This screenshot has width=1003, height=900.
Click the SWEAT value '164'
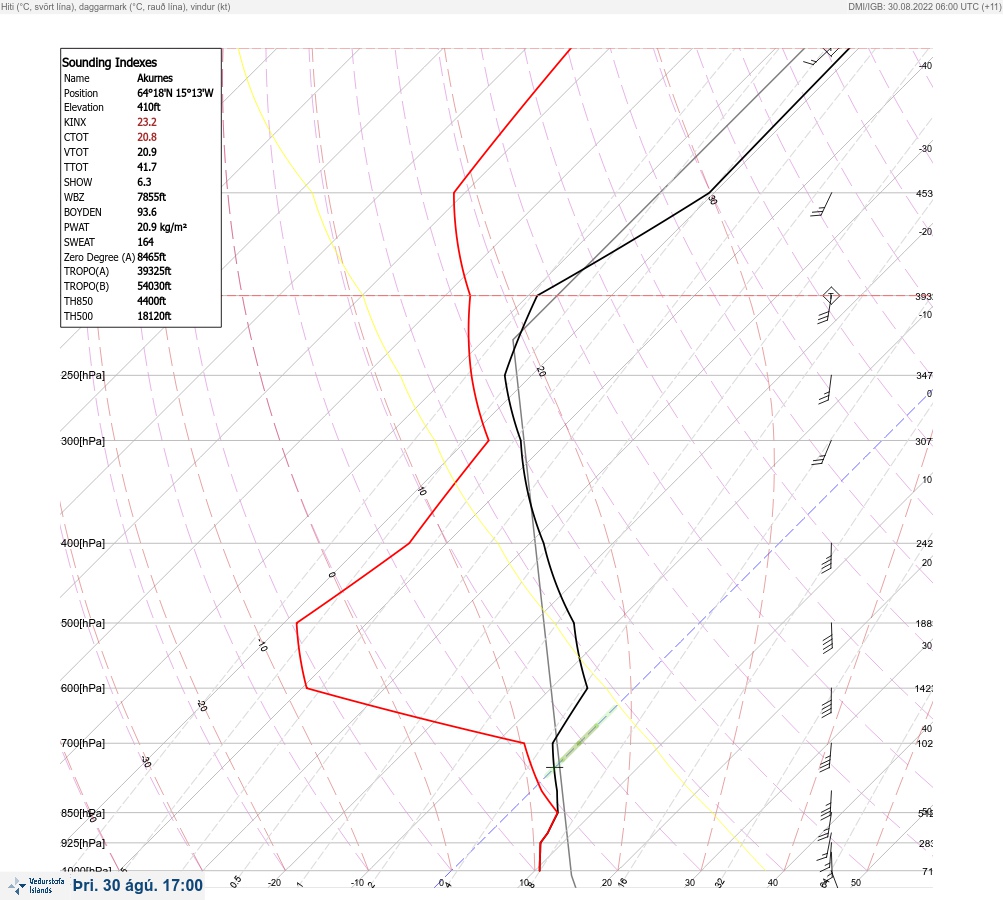pos(145,242)
